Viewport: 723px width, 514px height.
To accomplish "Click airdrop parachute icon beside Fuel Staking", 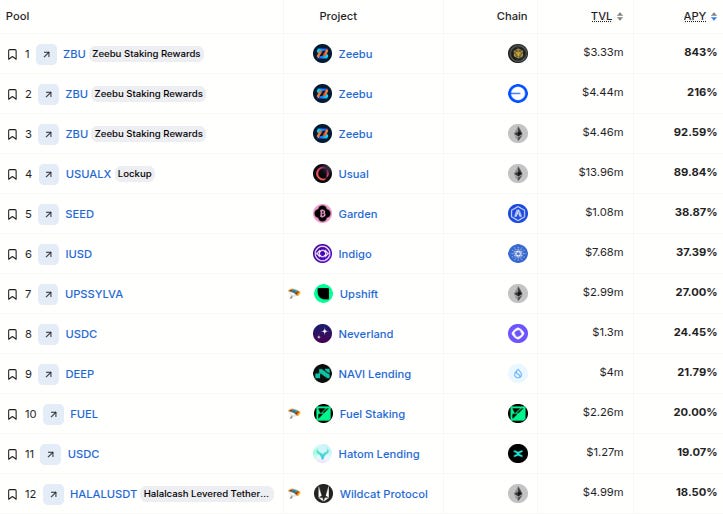I will tap(294, 414).
